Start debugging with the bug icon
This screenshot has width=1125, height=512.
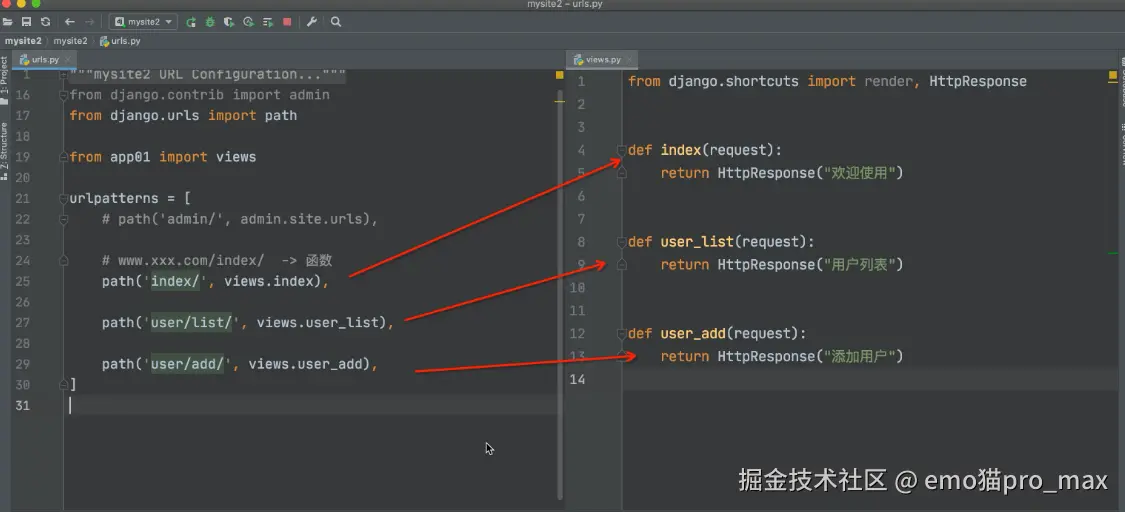(210, 22)
